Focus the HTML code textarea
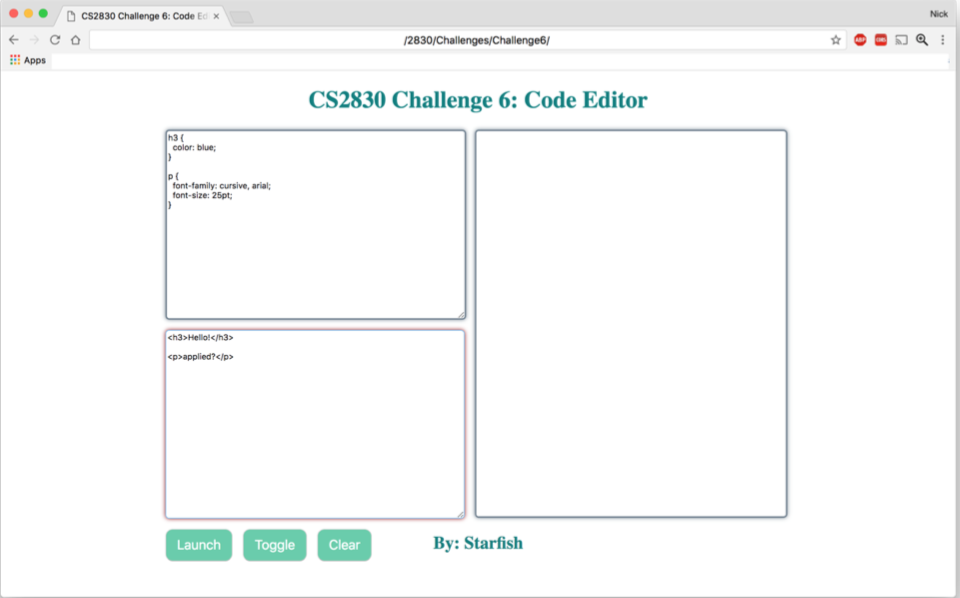Screen dimensions: 960x598 [x=315, y=424]
